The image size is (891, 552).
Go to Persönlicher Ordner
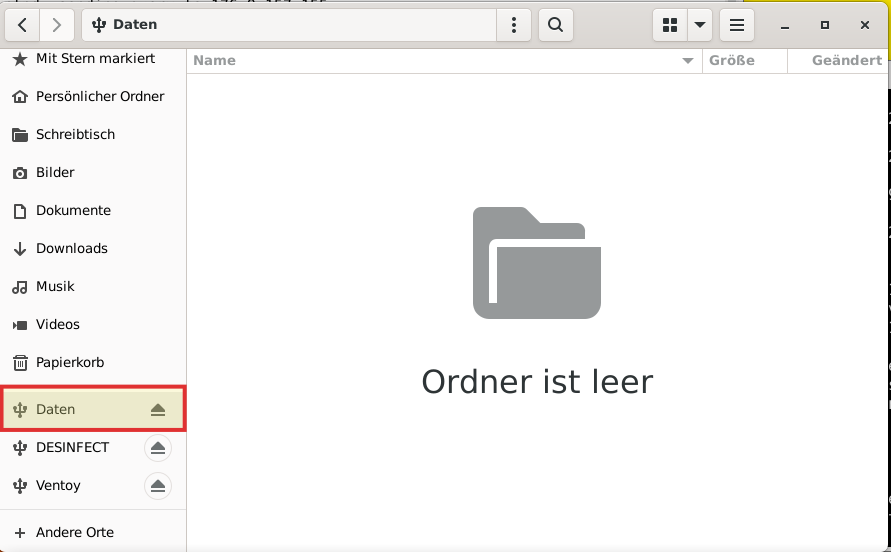(x=99, y=97)
